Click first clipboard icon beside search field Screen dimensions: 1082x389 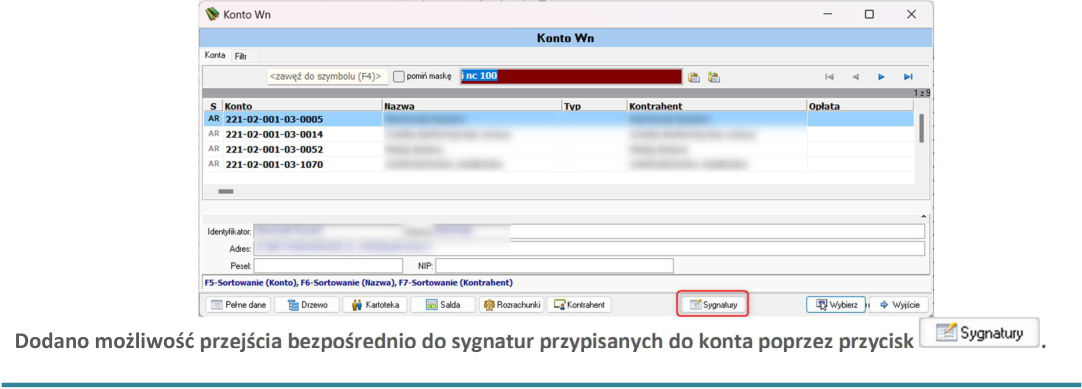(x=694, y=77)
